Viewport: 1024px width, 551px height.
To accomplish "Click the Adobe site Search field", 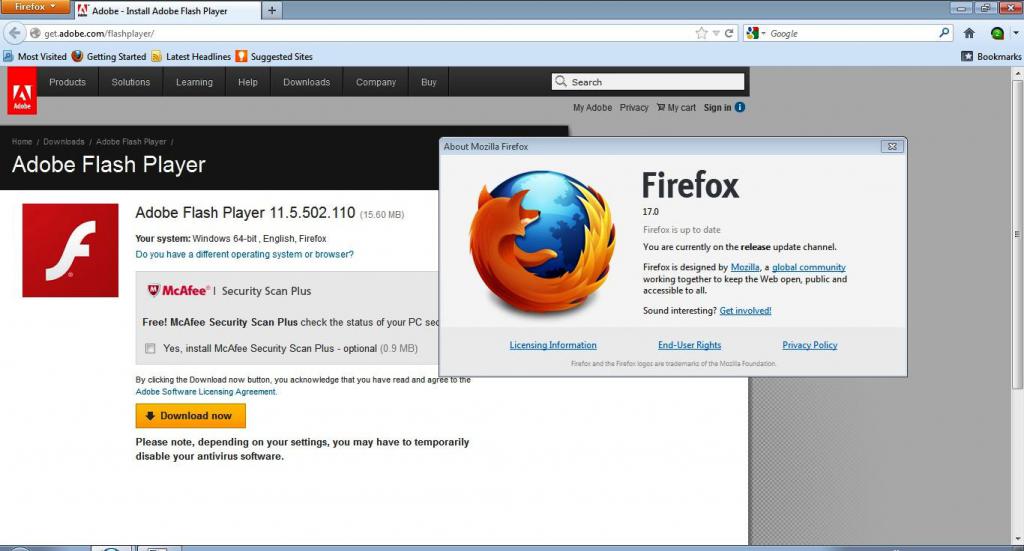I will 648,82.
